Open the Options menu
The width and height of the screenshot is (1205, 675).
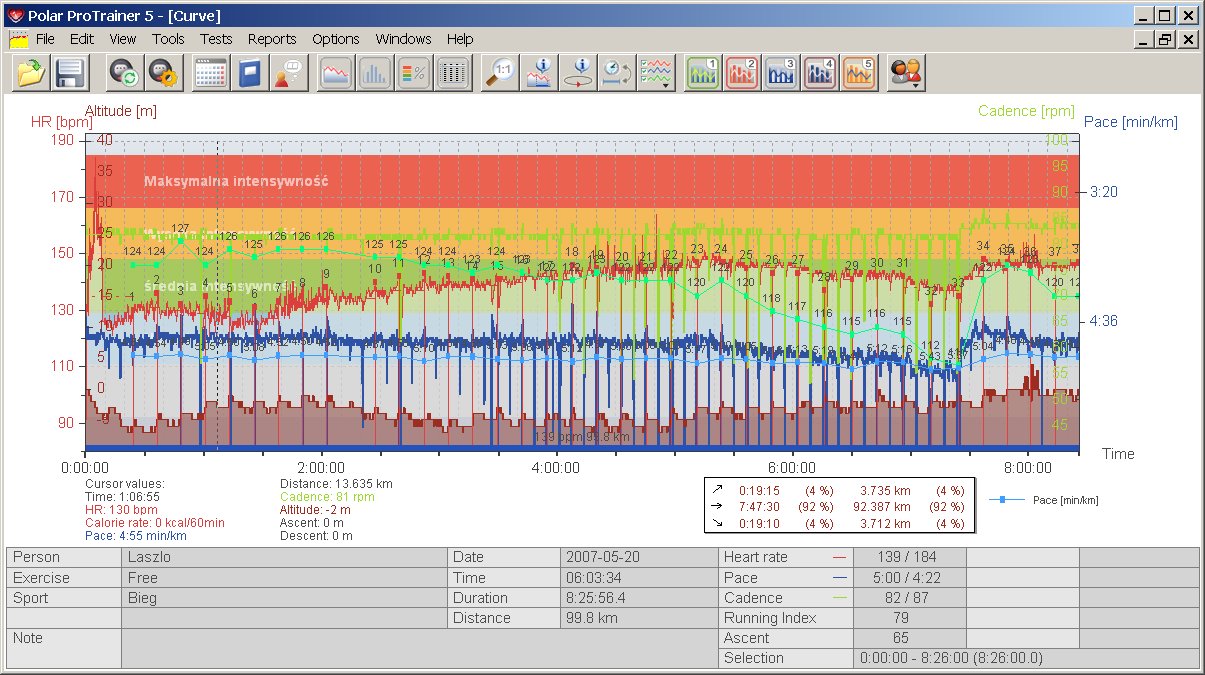point(336,39)
